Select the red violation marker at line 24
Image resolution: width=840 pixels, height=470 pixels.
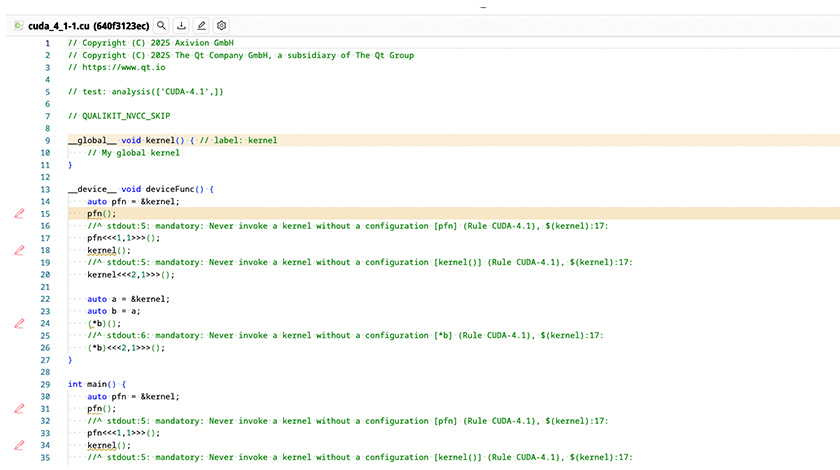(18, 323)
